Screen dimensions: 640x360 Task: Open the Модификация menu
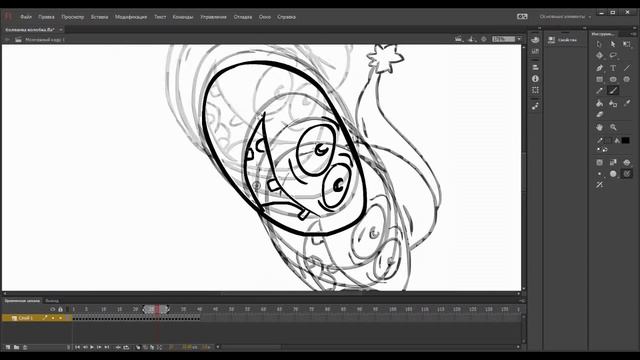(131, 17)
